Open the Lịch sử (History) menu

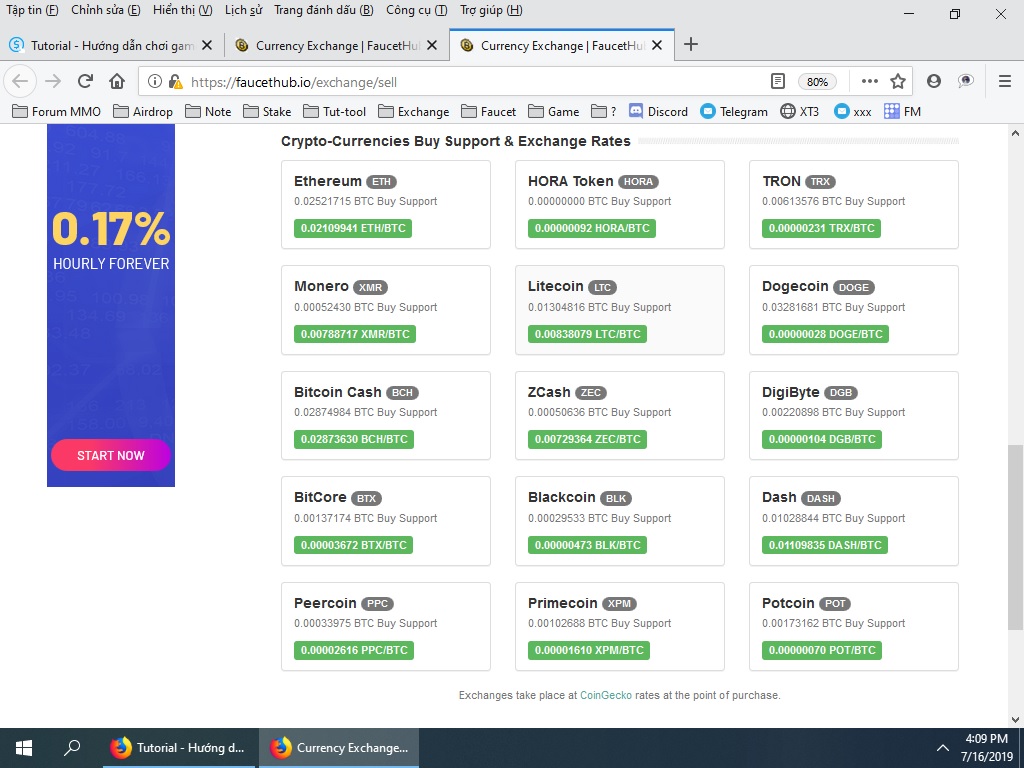coord(244,10)
